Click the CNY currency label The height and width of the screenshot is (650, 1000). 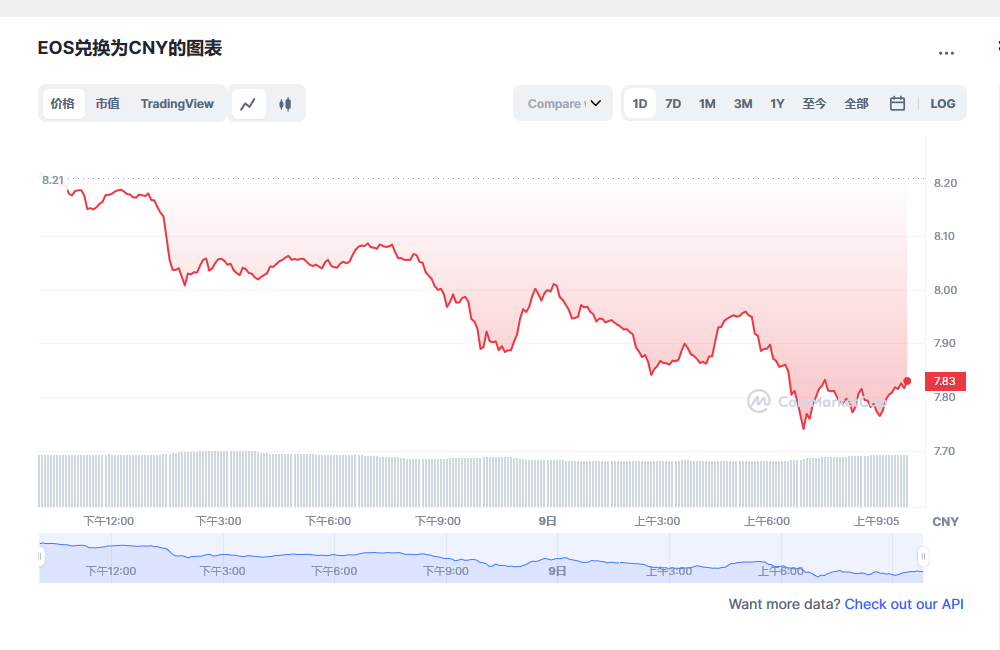944,521
